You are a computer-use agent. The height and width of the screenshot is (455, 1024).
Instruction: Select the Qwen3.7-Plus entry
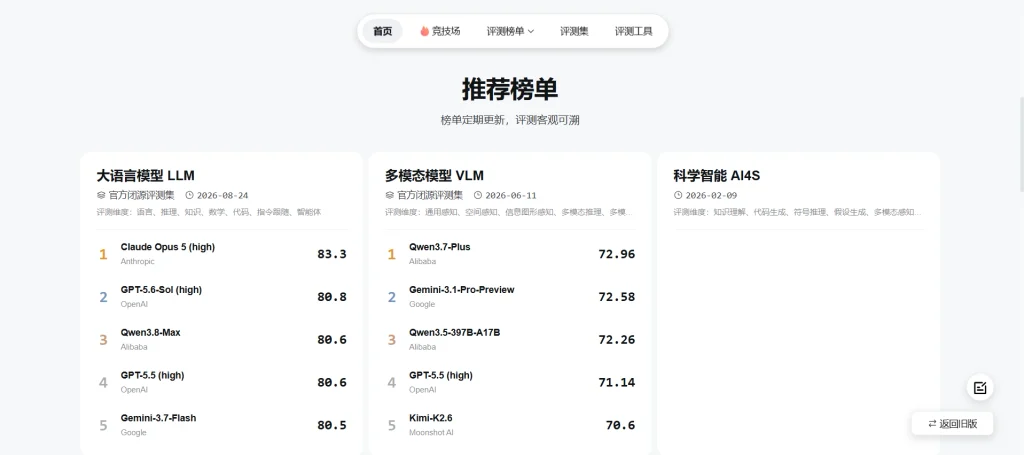[511, 254]
